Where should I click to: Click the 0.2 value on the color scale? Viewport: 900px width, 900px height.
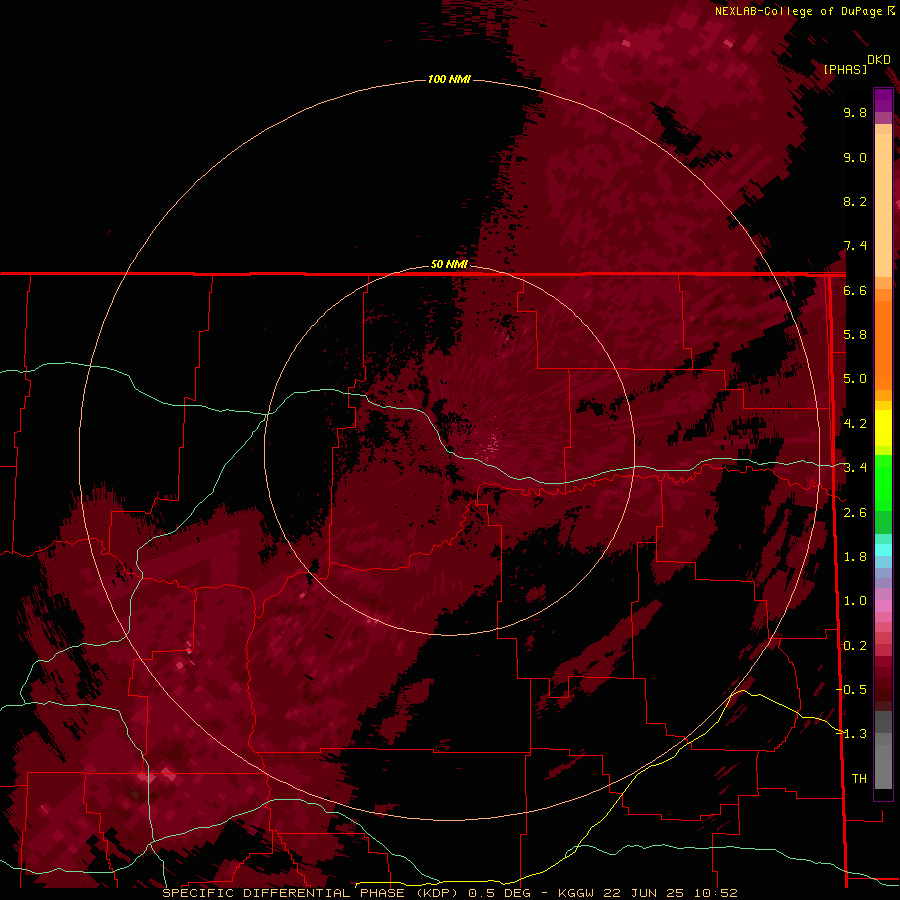[x=855, y=646]
